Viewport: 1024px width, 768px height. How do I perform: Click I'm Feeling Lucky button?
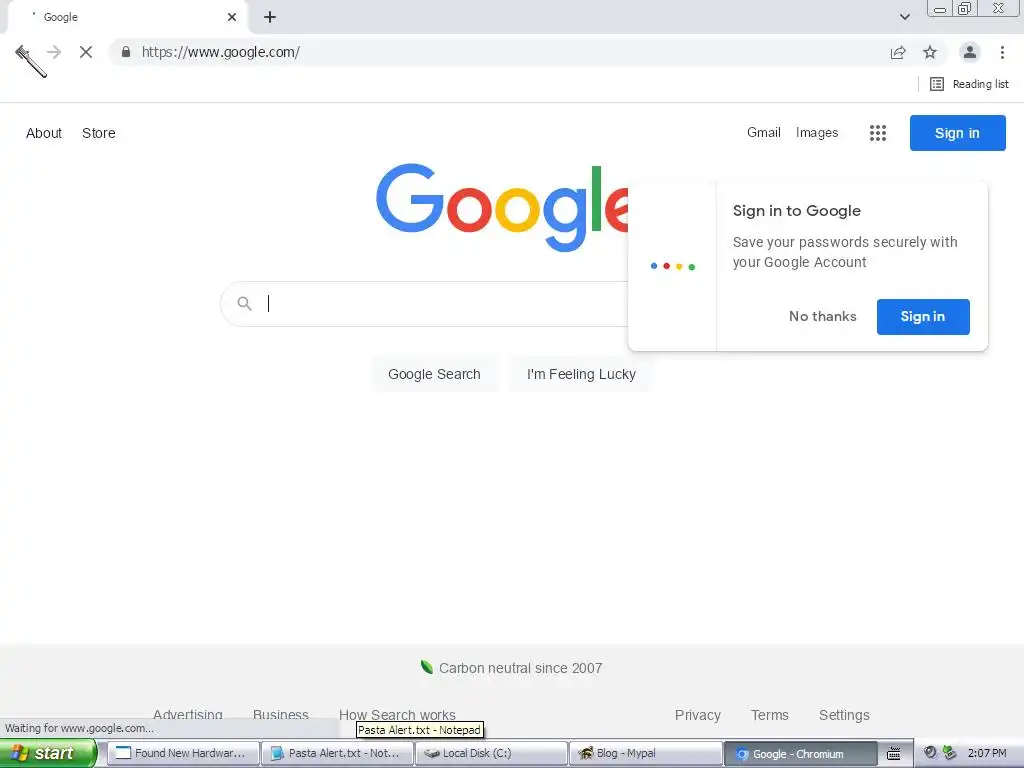(x=581, y=374)
